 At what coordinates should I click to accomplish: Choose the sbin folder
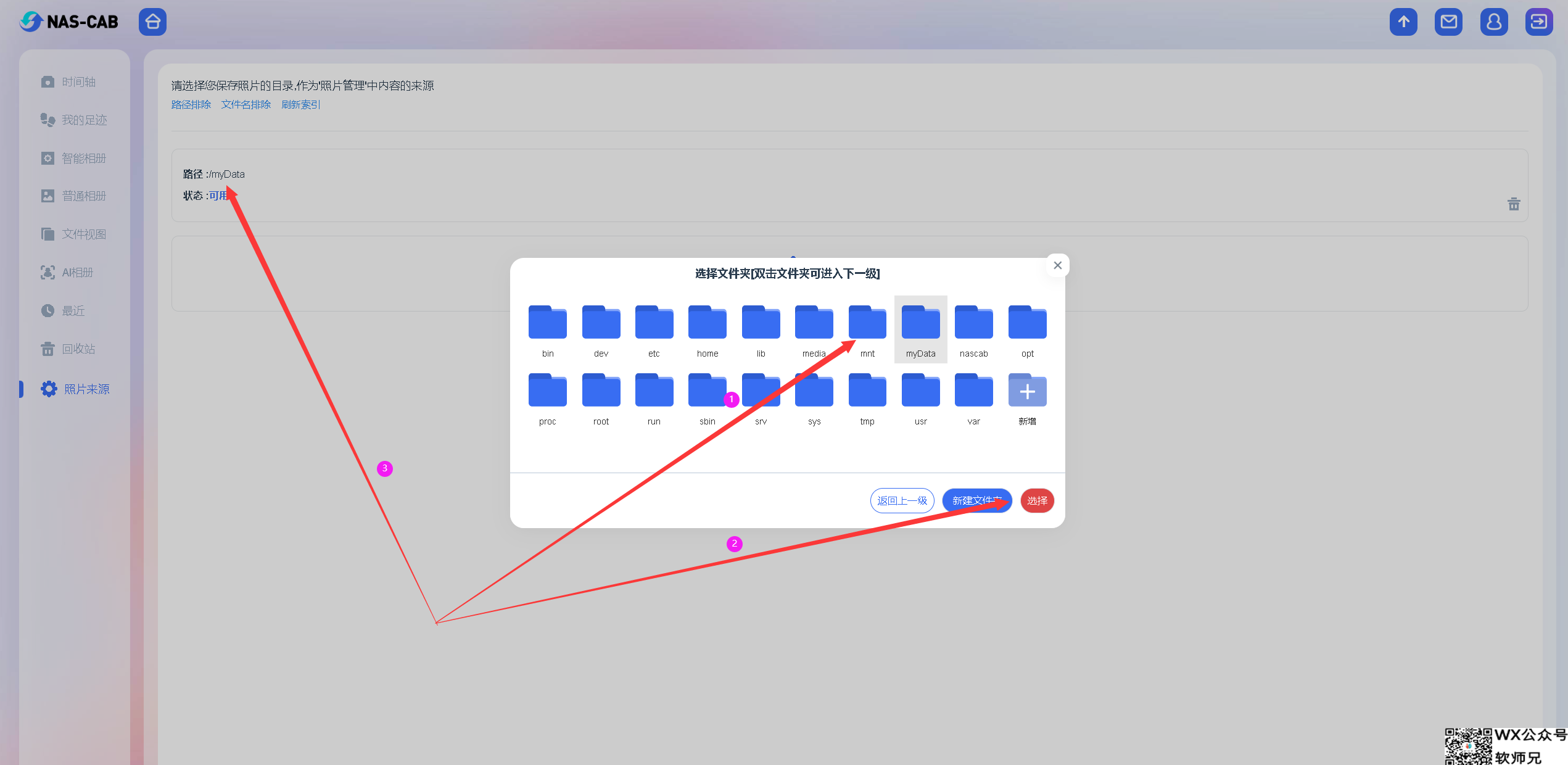click(x=708, y=397)
